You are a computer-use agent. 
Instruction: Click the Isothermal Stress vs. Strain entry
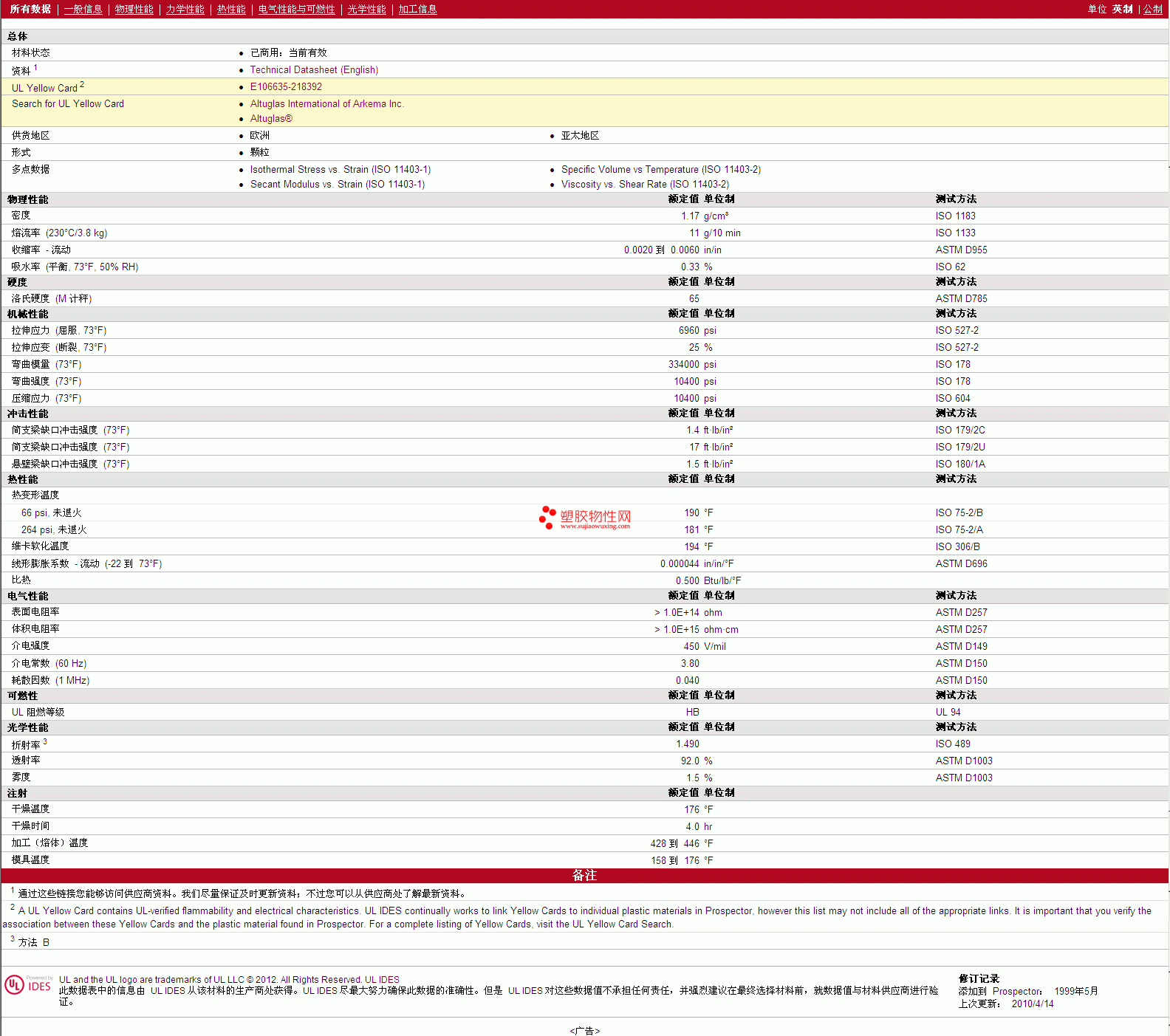(x=341, y=169)
